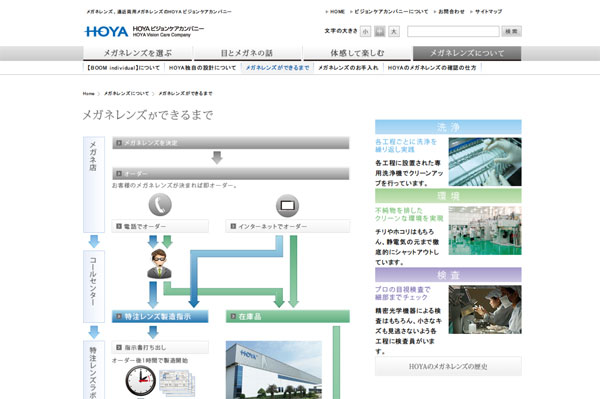This screenshot has width=600, height=399.
Task: Click the stacked order documents icon
Action: click(x=177, y=383)
